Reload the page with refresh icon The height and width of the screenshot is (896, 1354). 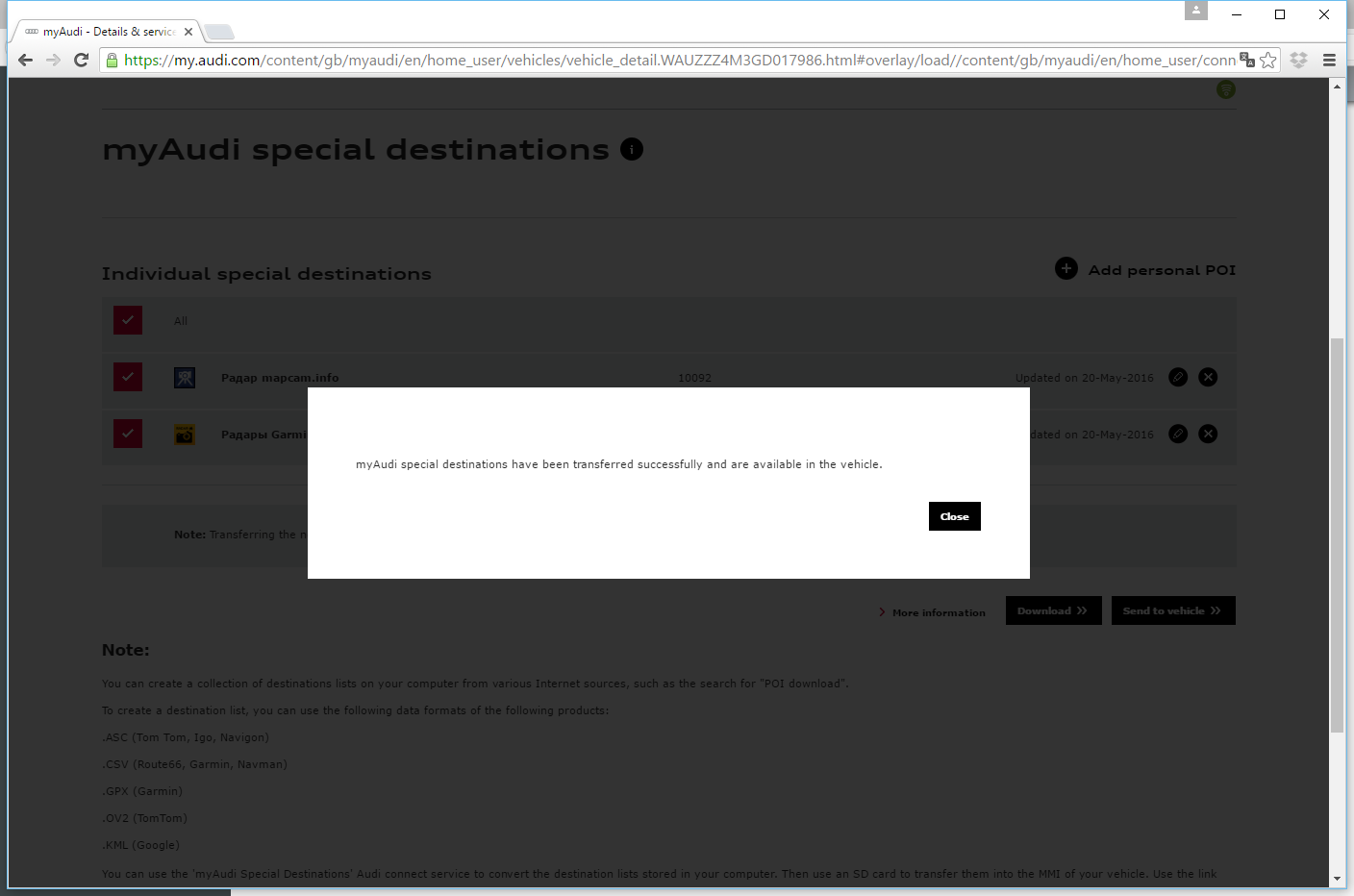(82, 60)
